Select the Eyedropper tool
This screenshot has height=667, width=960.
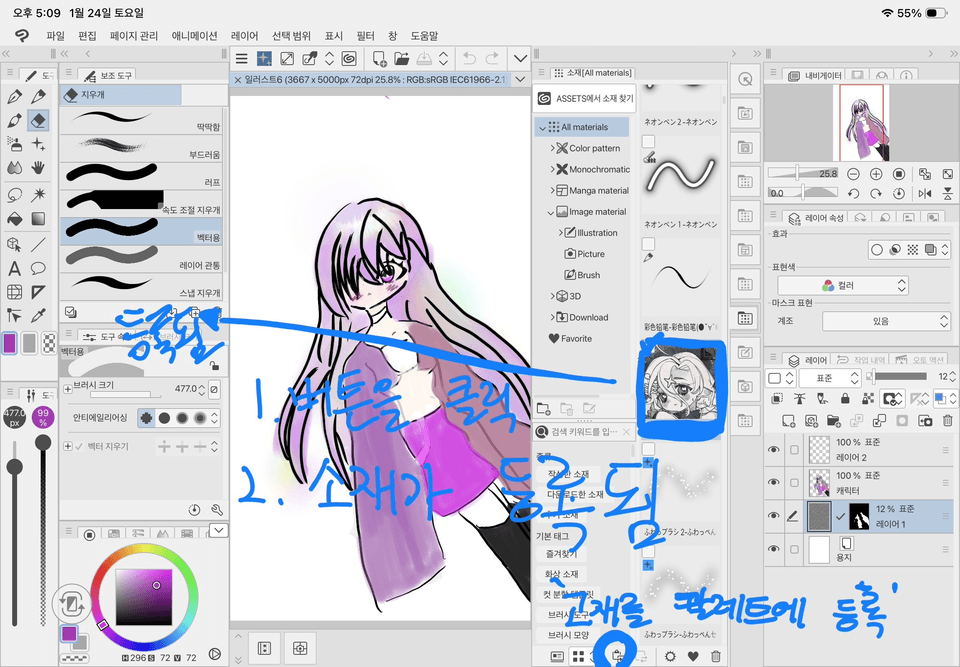[x=39, y=315]
